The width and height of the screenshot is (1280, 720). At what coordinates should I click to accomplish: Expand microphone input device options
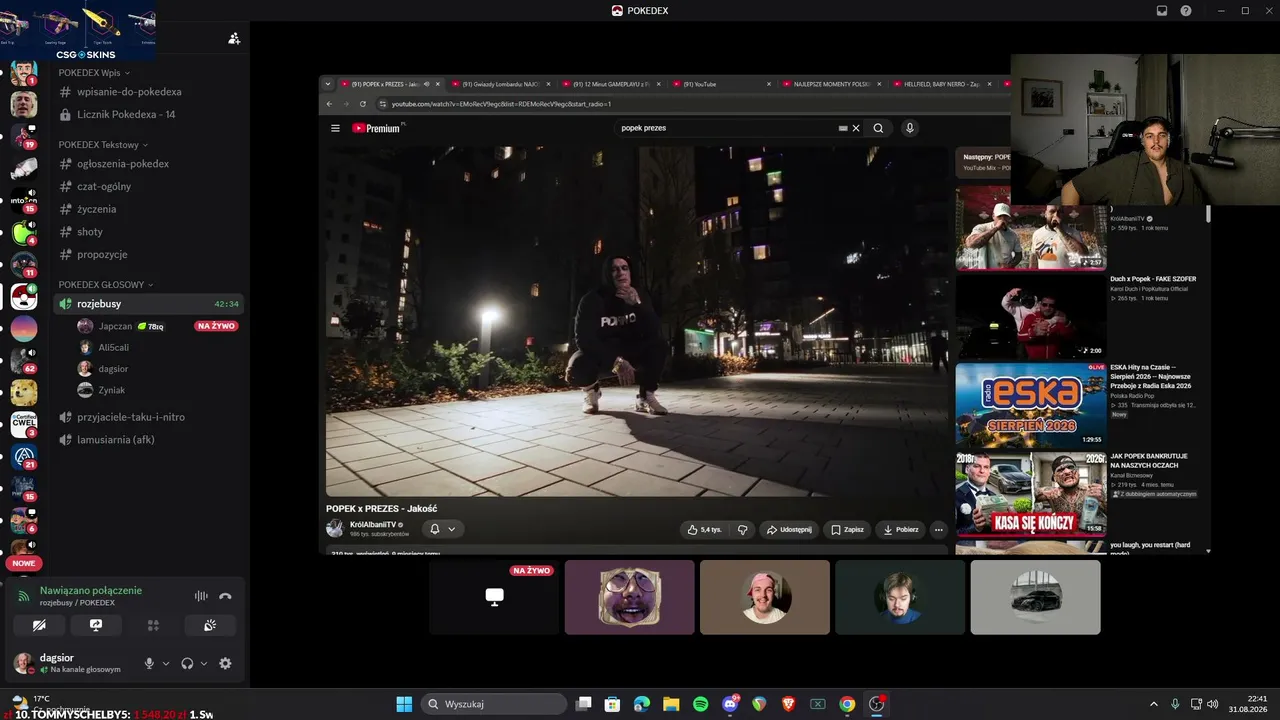(166, 663)
